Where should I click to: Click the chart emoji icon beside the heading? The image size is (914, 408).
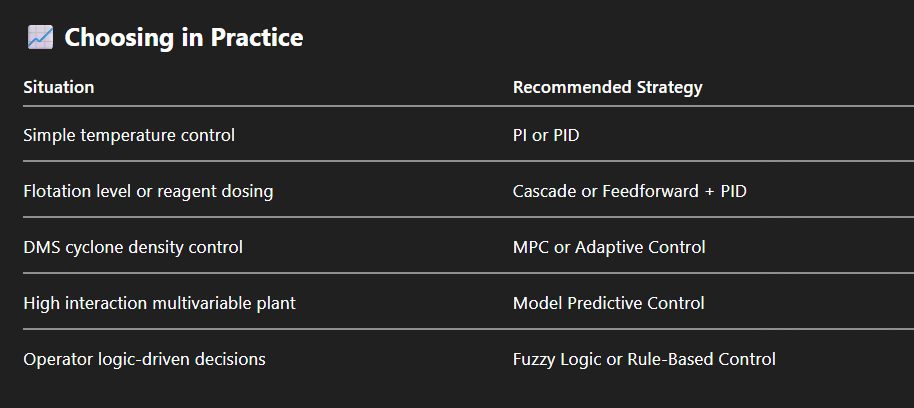point(40,38)
